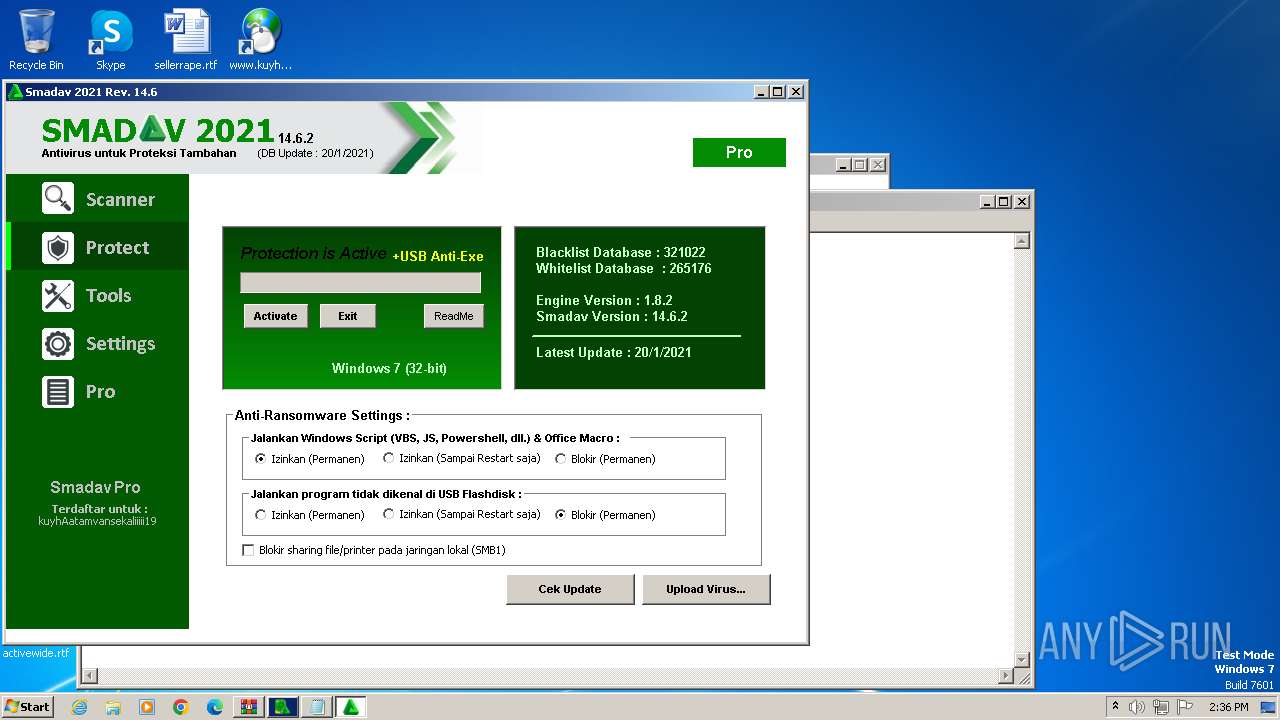The width and height of the screenshot is (1280, 720).
Task: Click the Smadav title bar logo icon
Action: coord(15,92)
